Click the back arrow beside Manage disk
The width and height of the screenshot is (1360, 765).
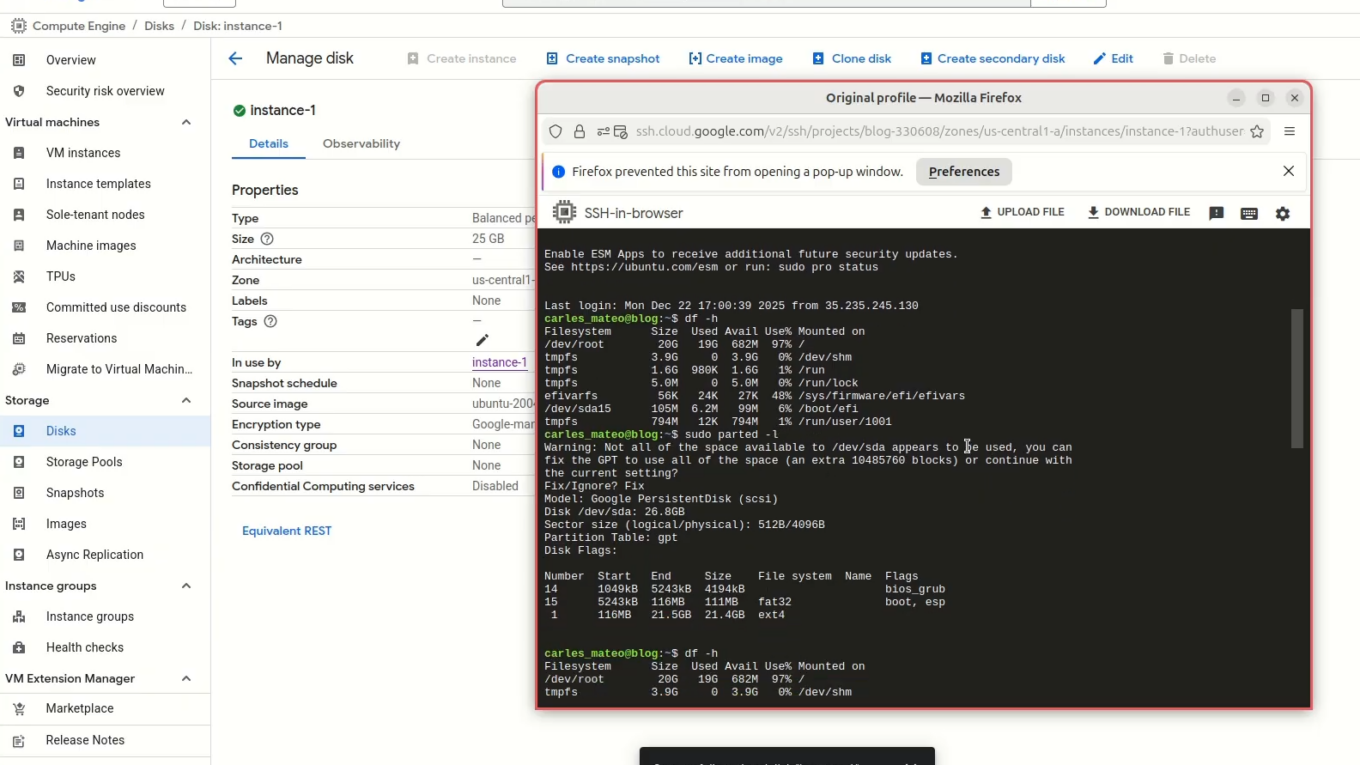pos(235,59)
